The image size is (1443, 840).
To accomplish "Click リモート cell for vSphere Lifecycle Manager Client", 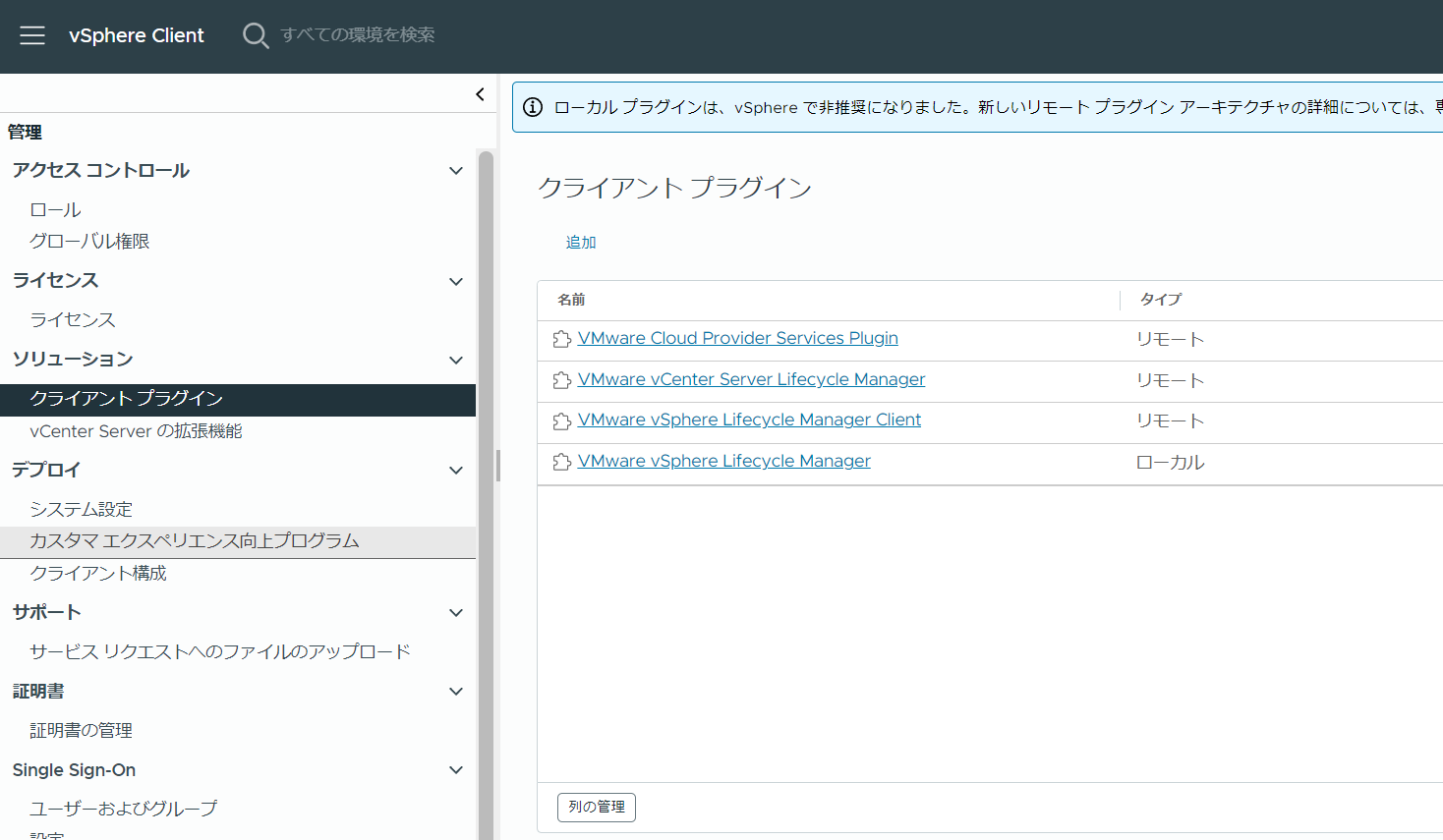I will tap(1170, 420).
